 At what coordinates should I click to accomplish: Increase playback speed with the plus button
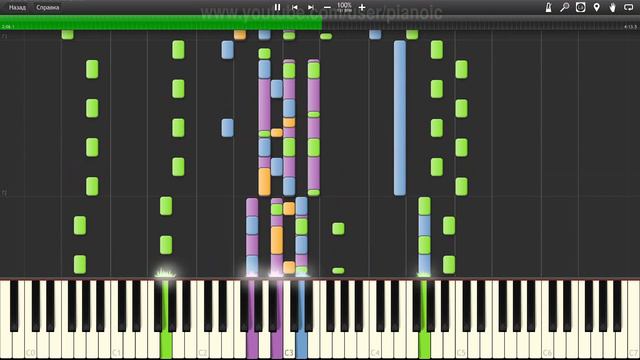tap(362, 7)
